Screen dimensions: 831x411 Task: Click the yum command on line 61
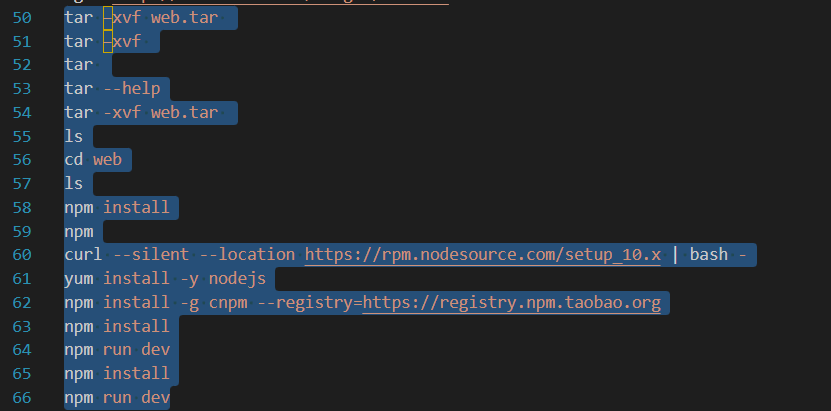pyautogui.click(x=78, y=279)
